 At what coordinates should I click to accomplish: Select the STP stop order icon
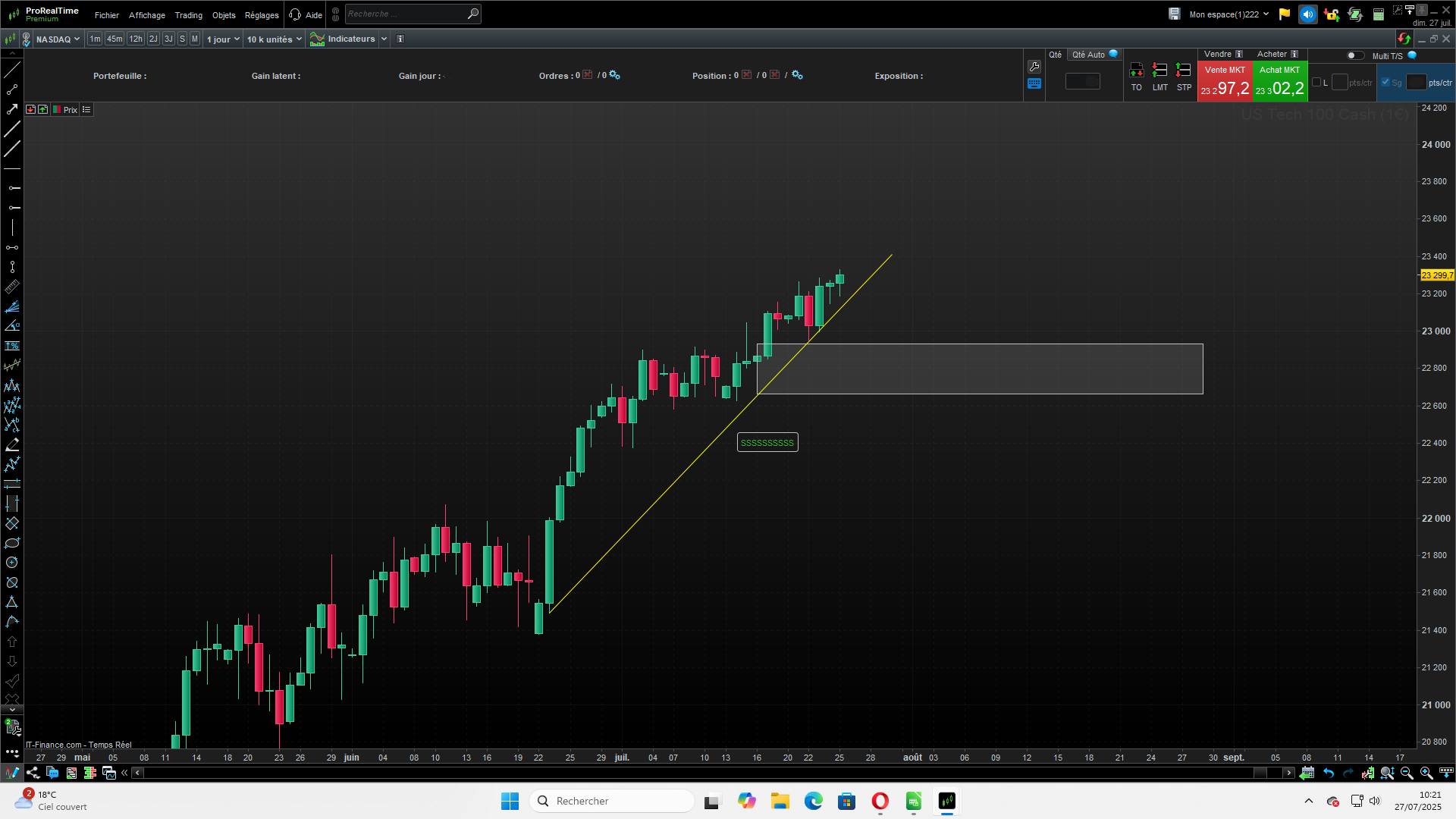(1183, 71)
